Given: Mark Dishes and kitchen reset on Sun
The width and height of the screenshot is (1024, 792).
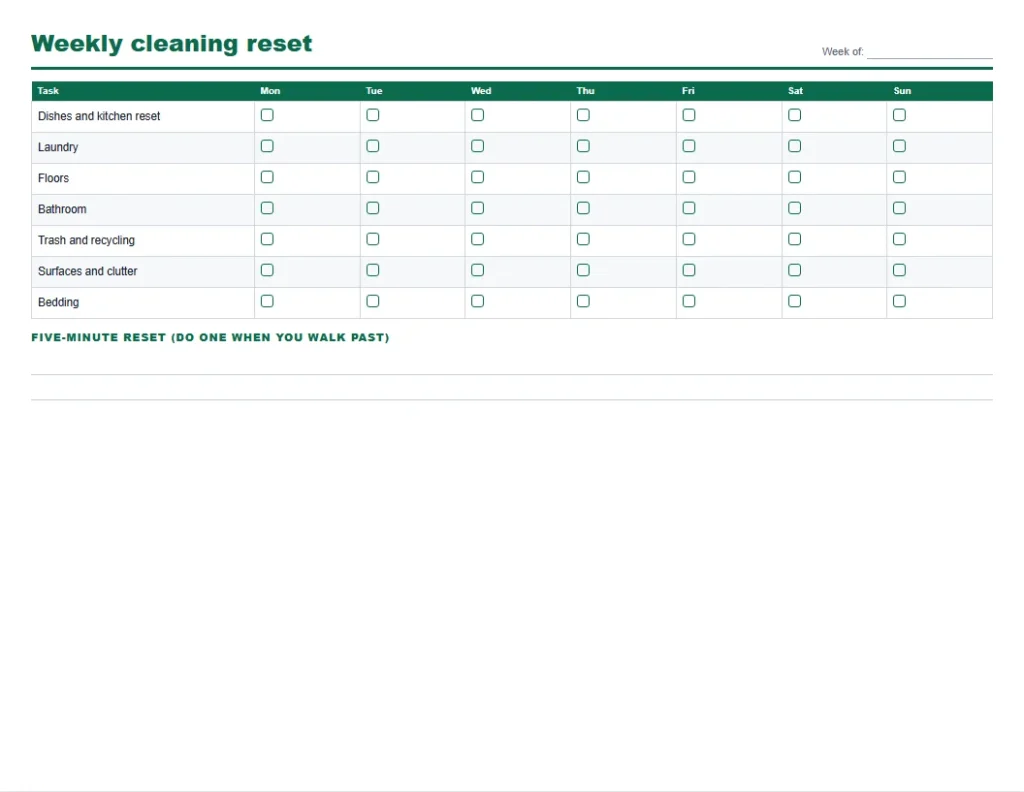Looking at the screenshot, I should point(899,115).
